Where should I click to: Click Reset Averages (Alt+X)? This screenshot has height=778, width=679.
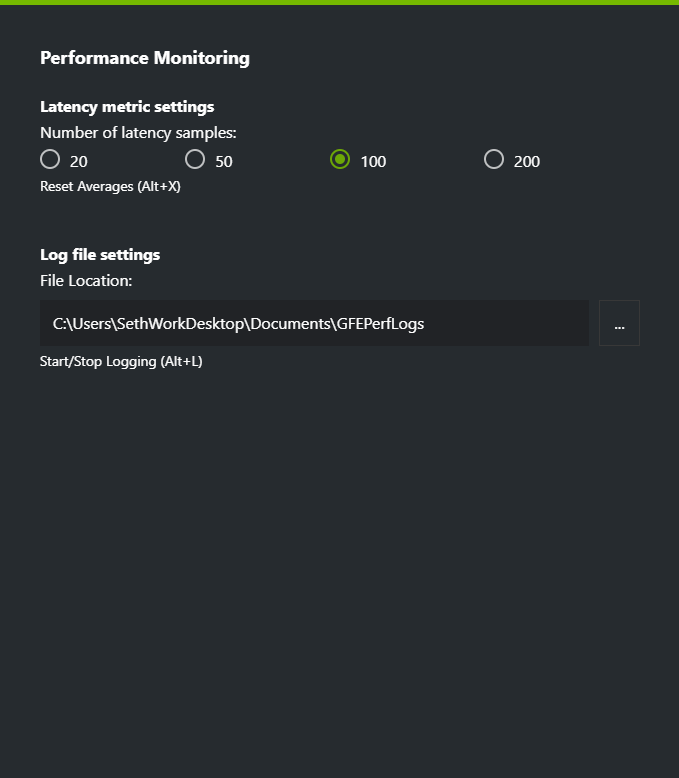[x=110, y=186]
